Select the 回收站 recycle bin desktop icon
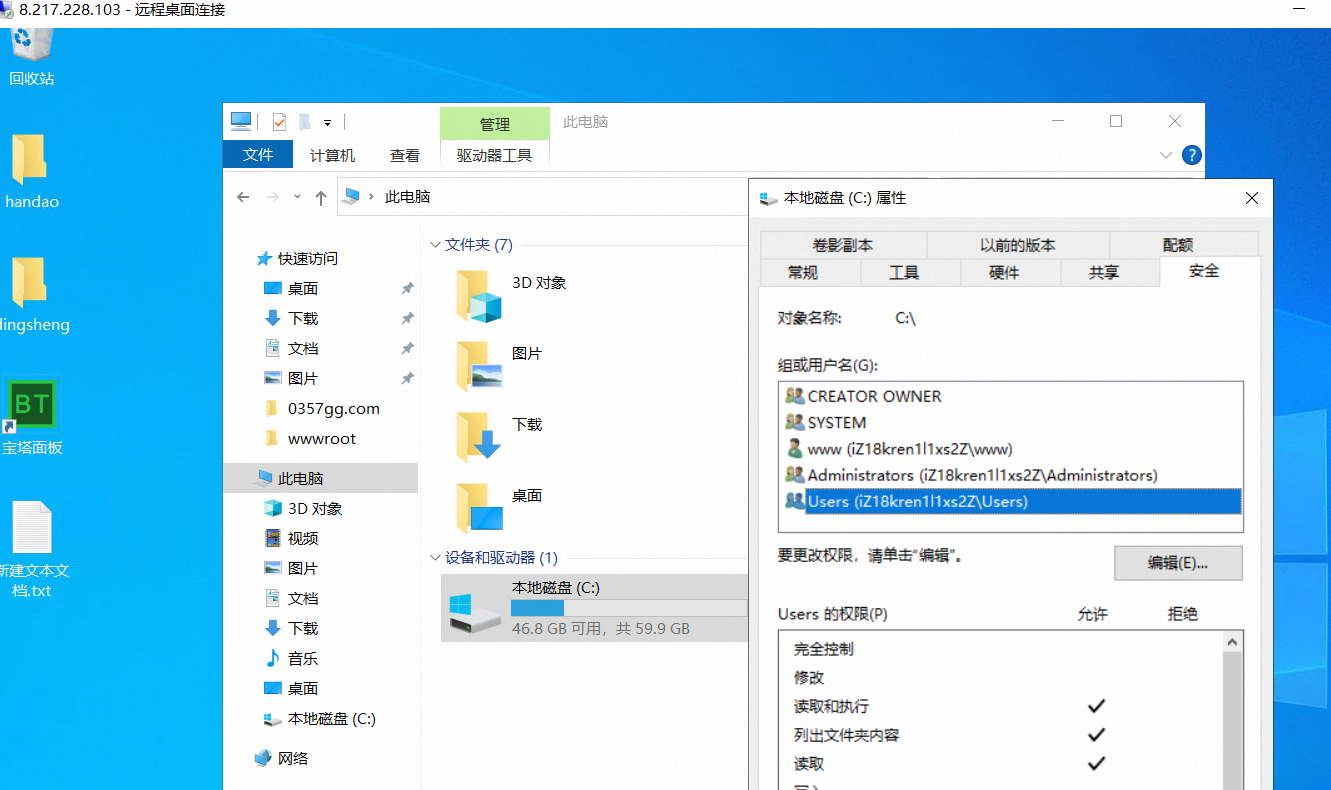 [x=32, y=56]
